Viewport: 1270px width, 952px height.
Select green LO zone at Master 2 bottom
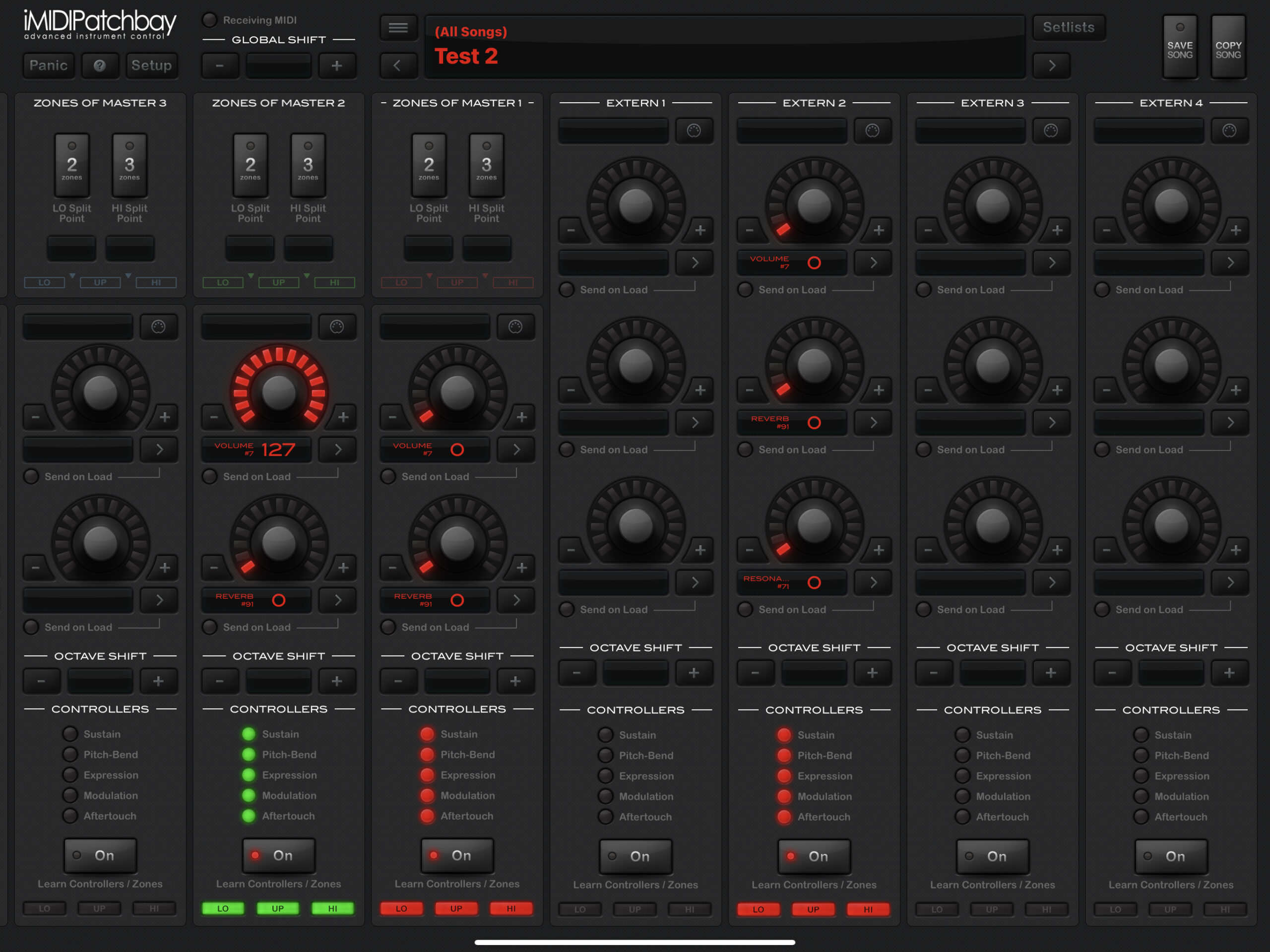[x=223, y=908]
